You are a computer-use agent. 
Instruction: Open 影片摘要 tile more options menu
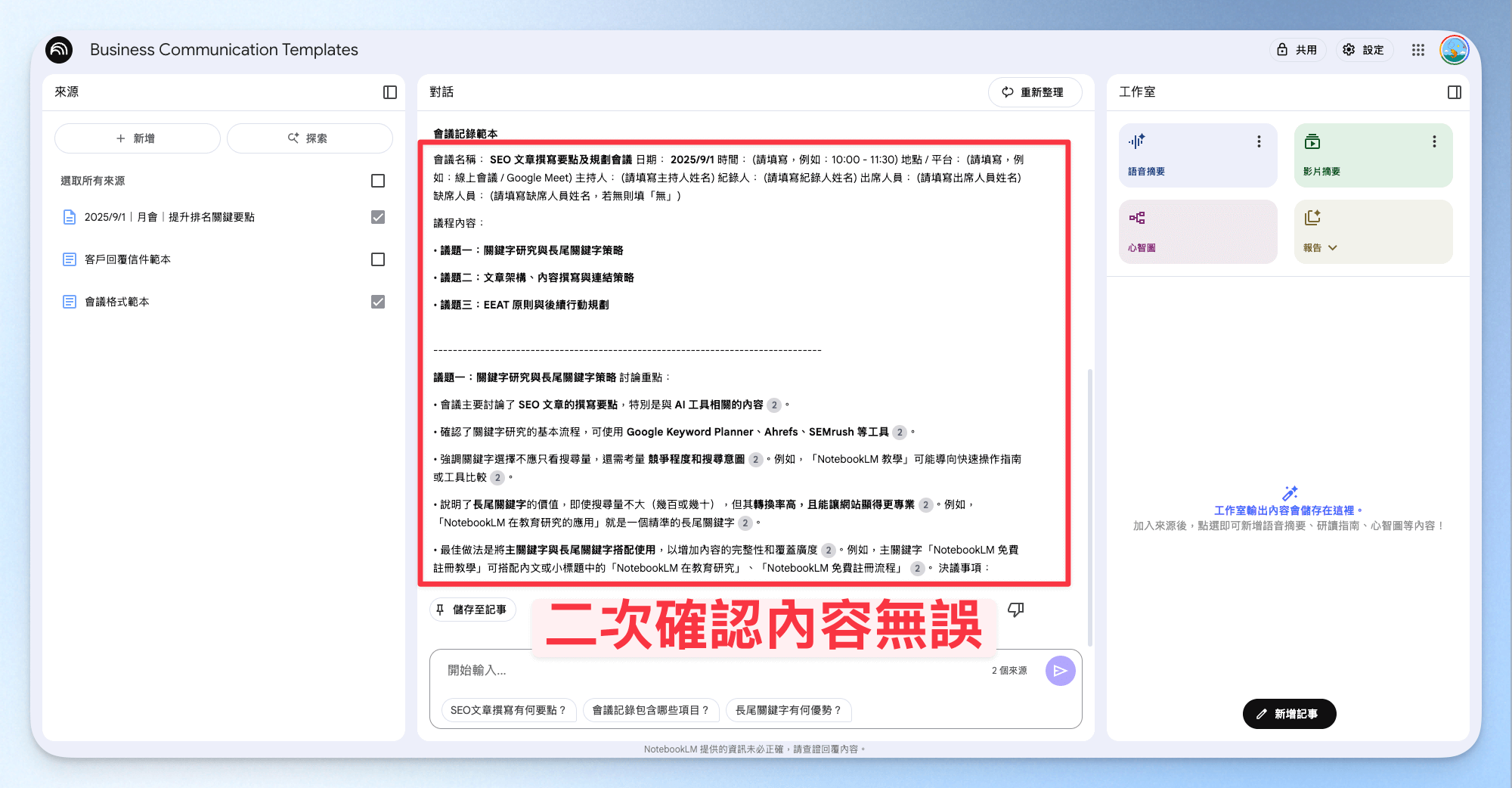(1434, 141)
